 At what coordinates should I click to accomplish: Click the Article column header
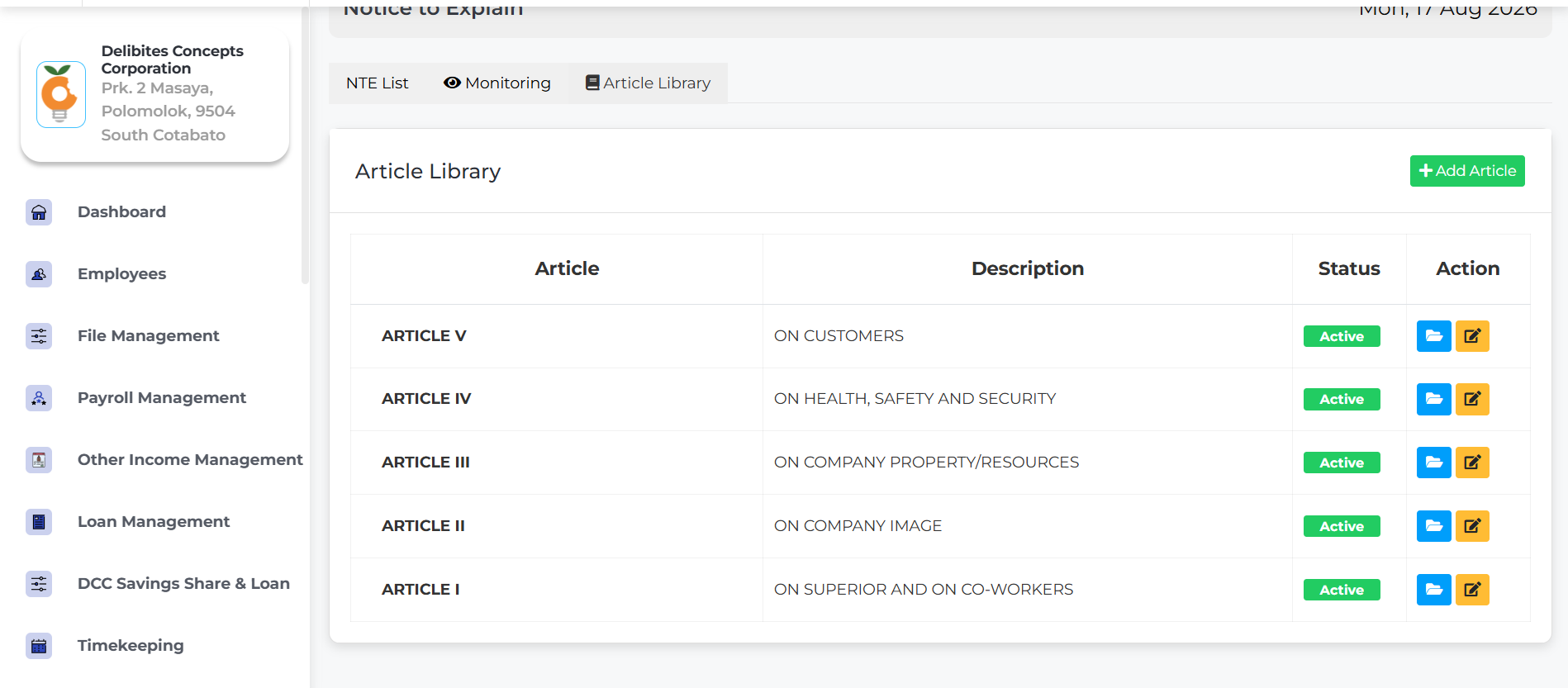[567, 268]
